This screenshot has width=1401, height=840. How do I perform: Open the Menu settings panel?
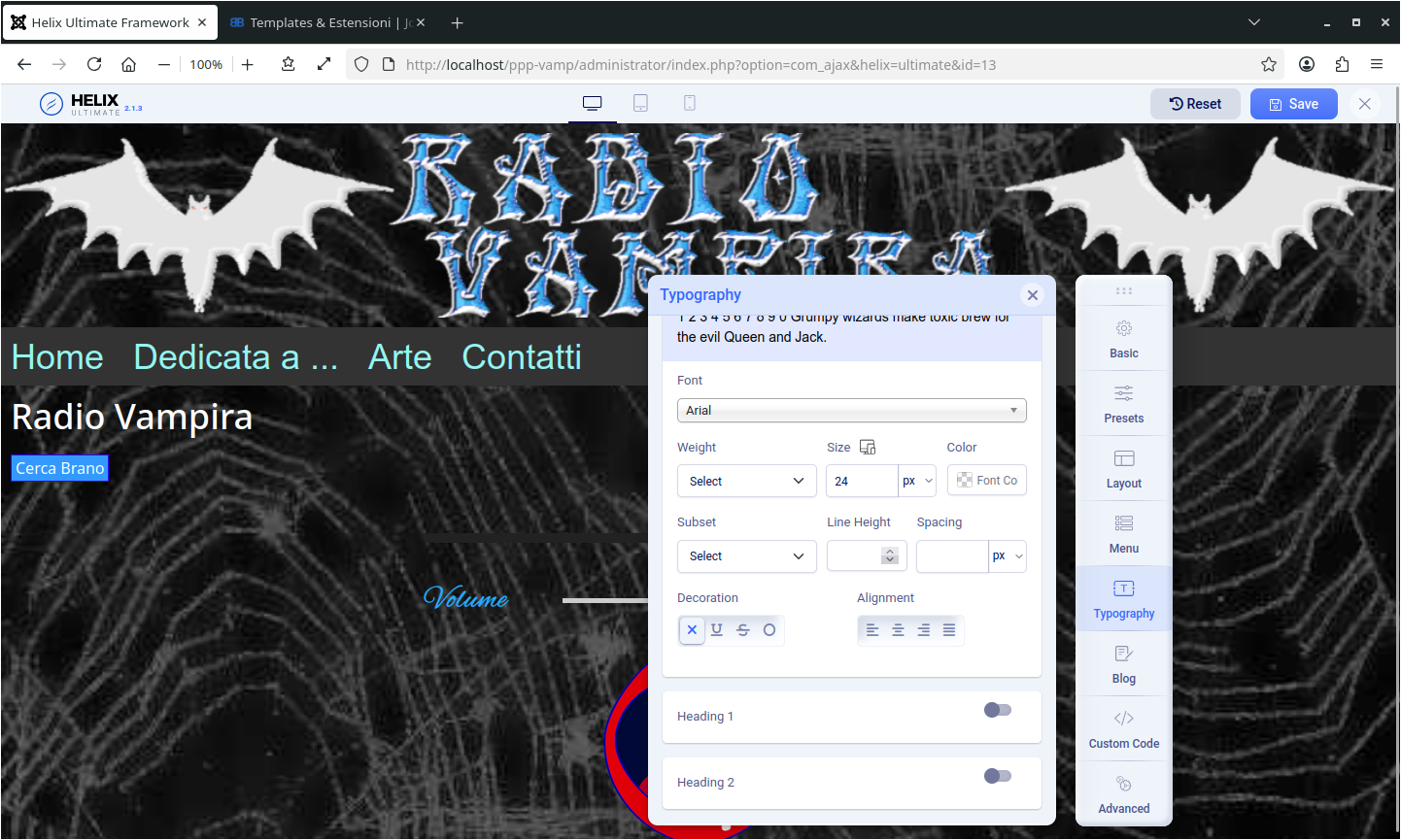(x=1124, y=534)
